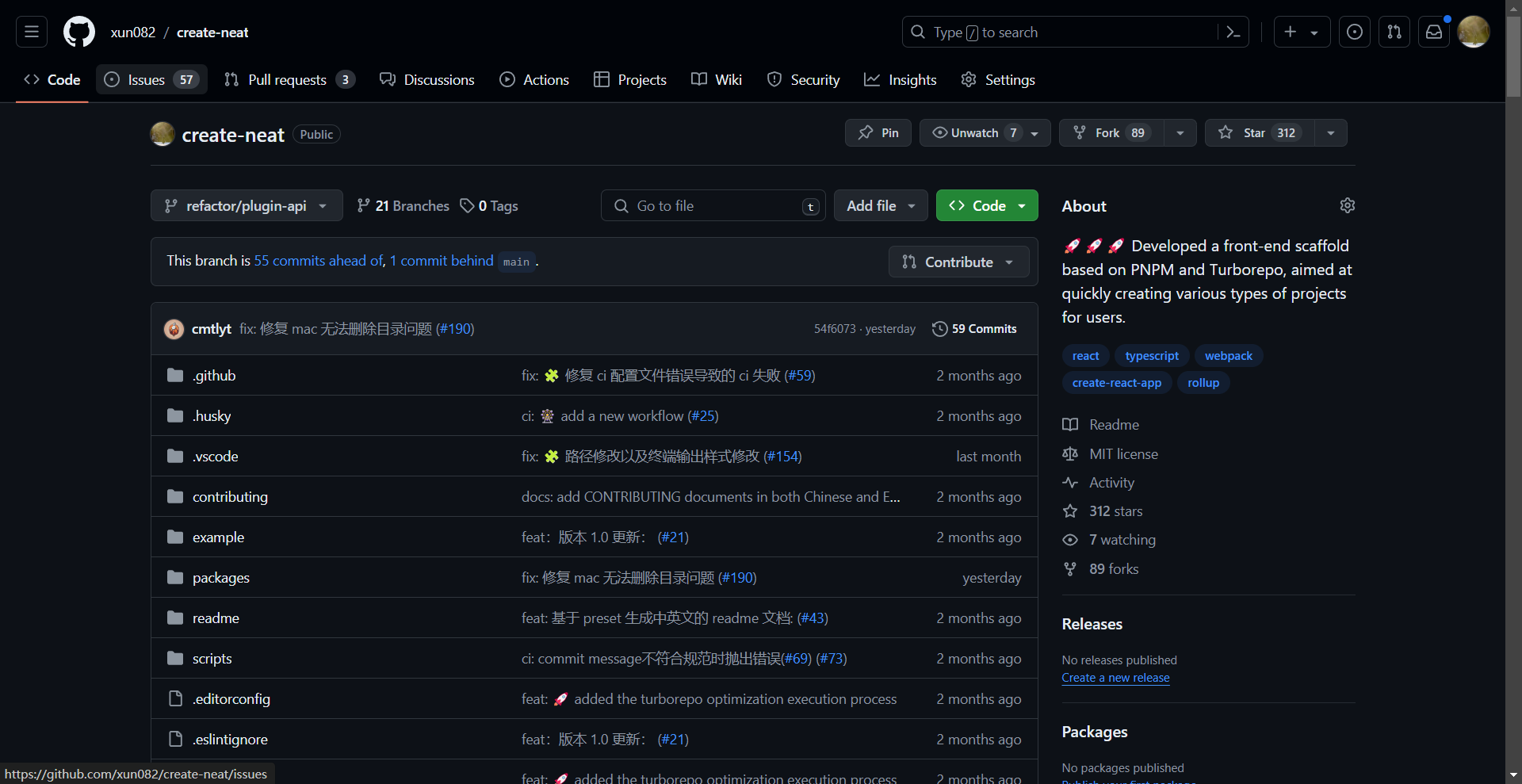1522x784 pixels.
Task: Open the Contribute dropdown
Action: tap(959, 262)
